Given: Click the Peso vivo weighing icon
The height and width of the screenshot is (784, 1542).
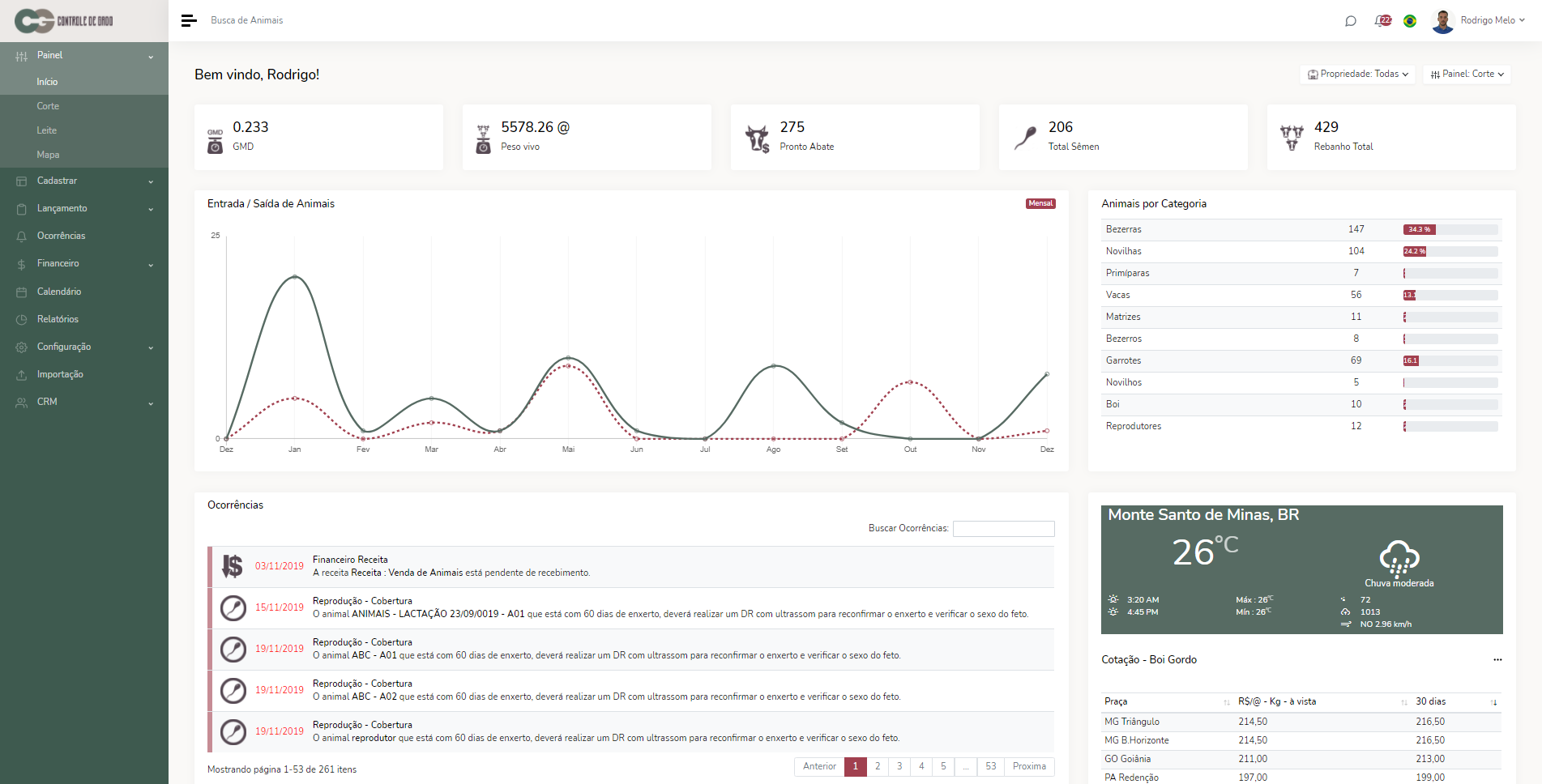Looking at the screenshot, I should click(483, 139).
